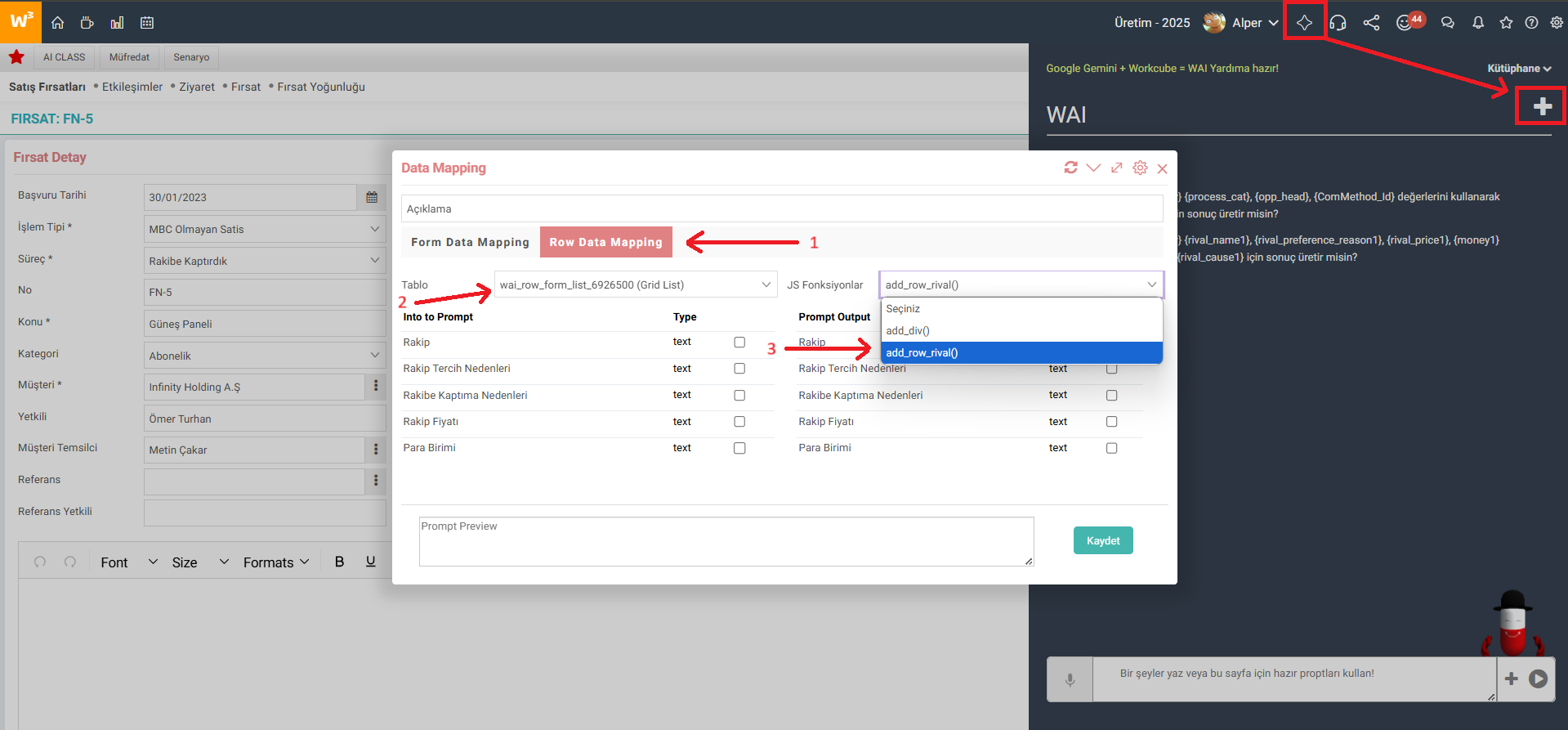Screen dimensions: 1568x730
Task: Open the İşlem Tipi dropdown
Action: [265, 229]
